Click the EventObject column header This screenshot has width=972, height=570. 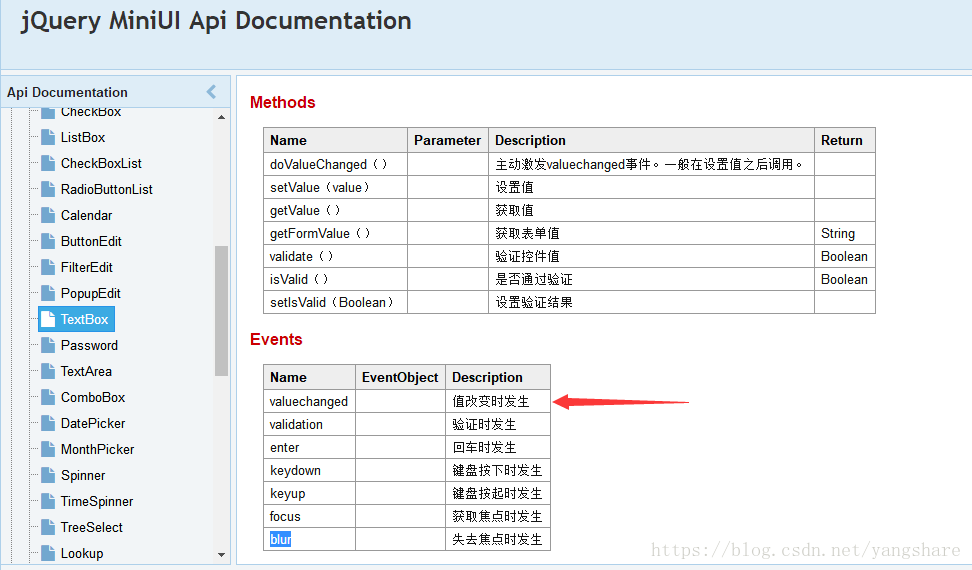pos(400,377)
